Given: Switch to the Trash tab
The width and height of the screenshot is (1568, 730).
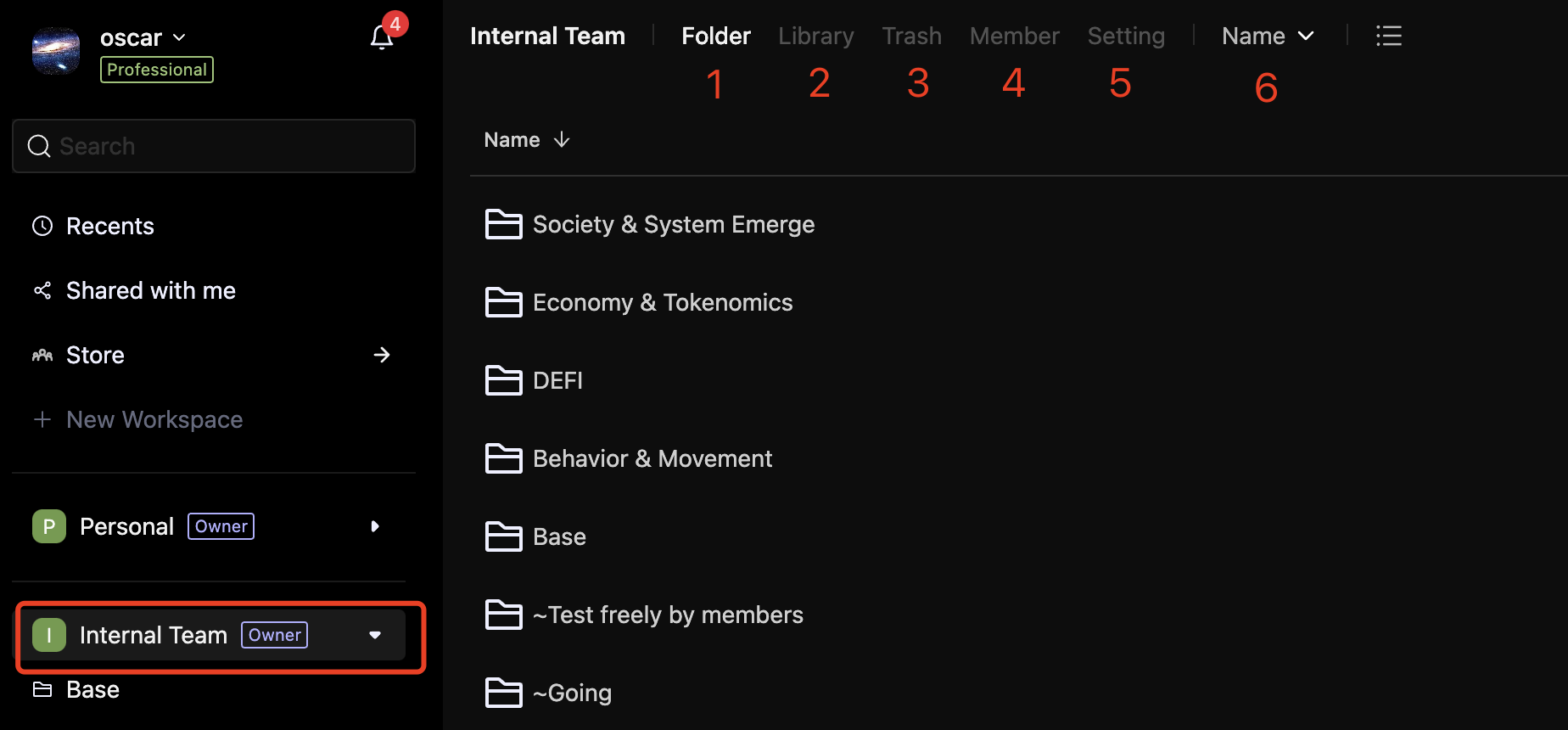Looking at the screenshot, I should [911, 36].
